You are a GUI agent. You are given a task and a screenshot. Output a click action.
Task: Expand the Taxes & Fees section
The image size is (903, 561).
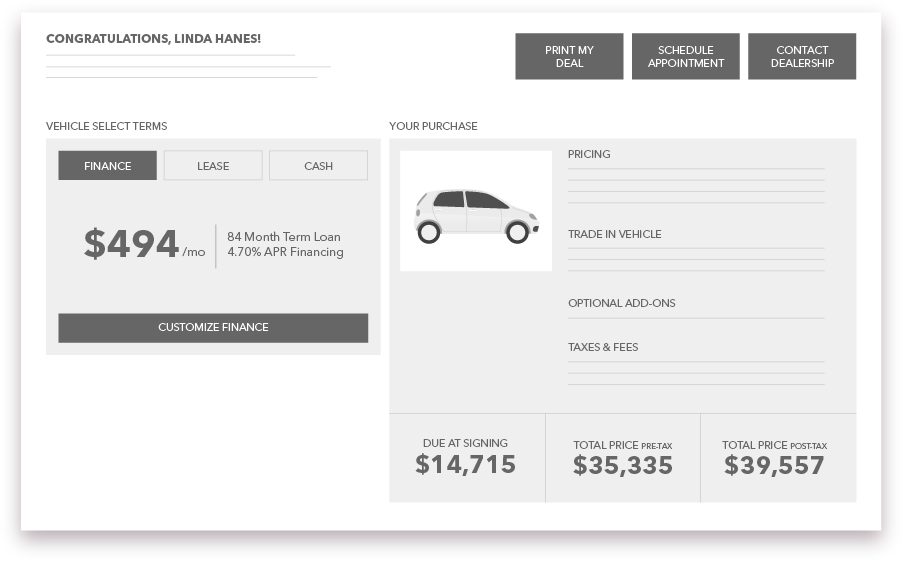[603, 347]
